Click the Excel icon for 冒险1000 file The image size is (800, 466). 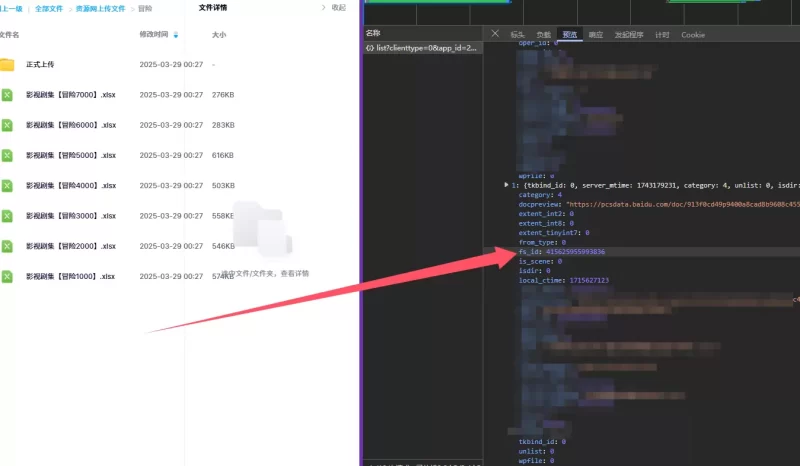[x=7, y=277]
